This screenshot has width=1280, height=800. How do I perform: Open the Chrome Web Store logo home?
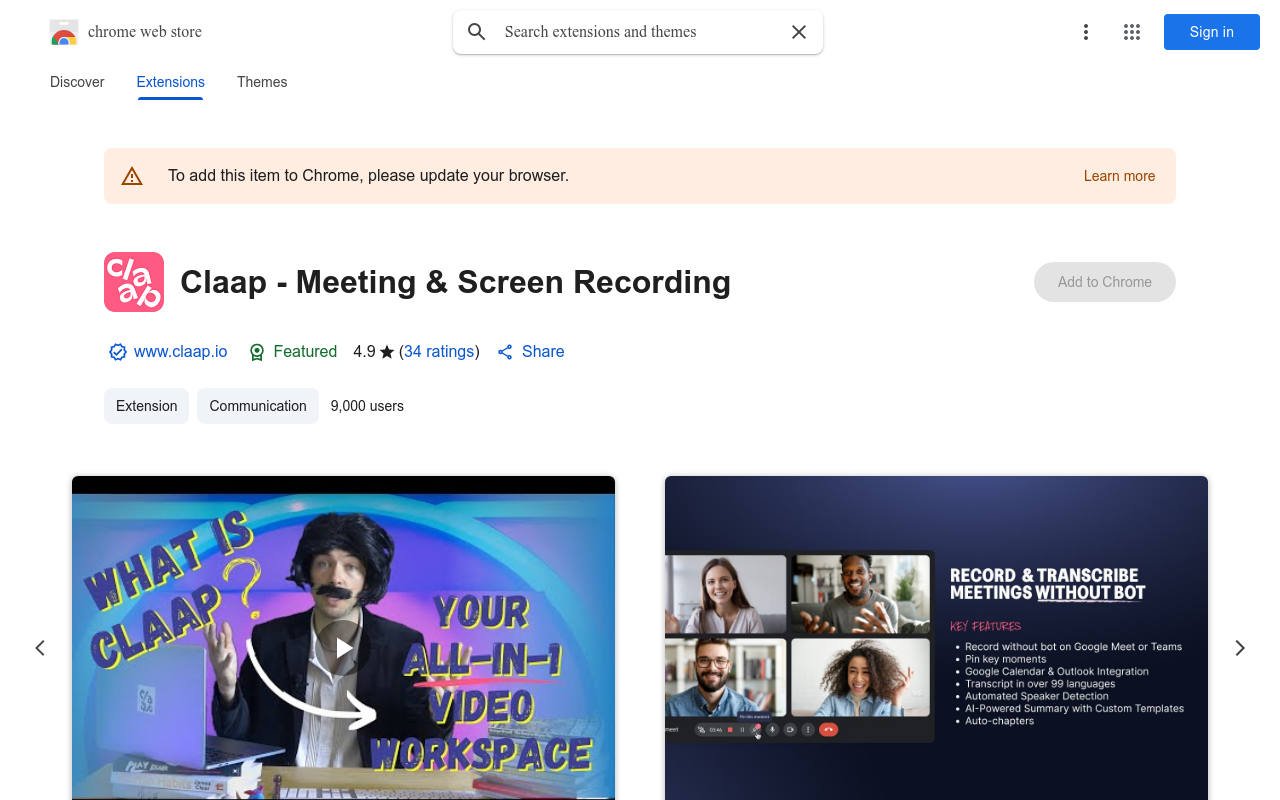[64, 32]
